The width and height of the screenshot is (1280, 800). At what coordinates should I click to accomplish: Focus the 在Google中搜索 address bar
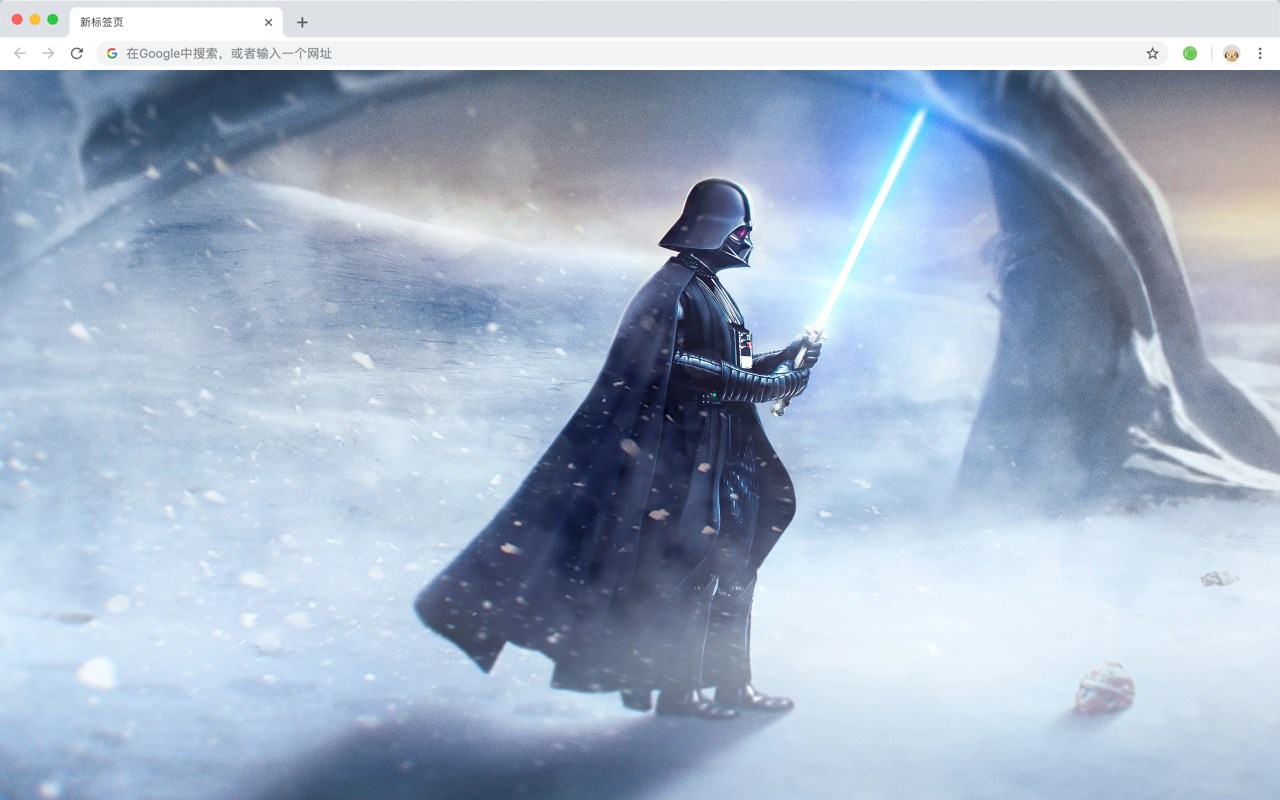tap(632, 53)
